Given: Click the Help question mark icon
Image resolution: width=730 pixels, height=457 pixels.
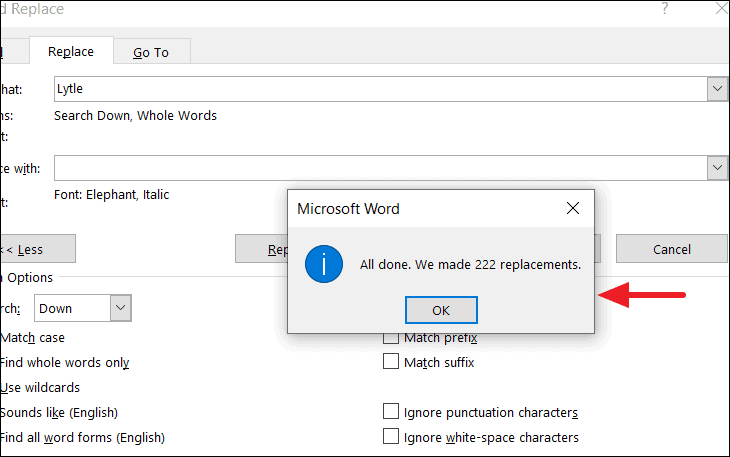Looking at the screenshot, I should (x=665, y=9).
